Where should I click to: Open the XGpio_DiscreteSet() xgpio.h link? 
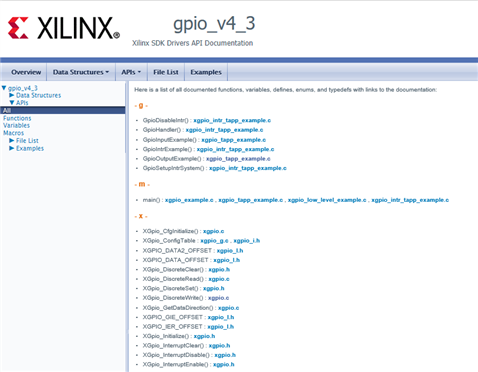(x=214, y=288)
